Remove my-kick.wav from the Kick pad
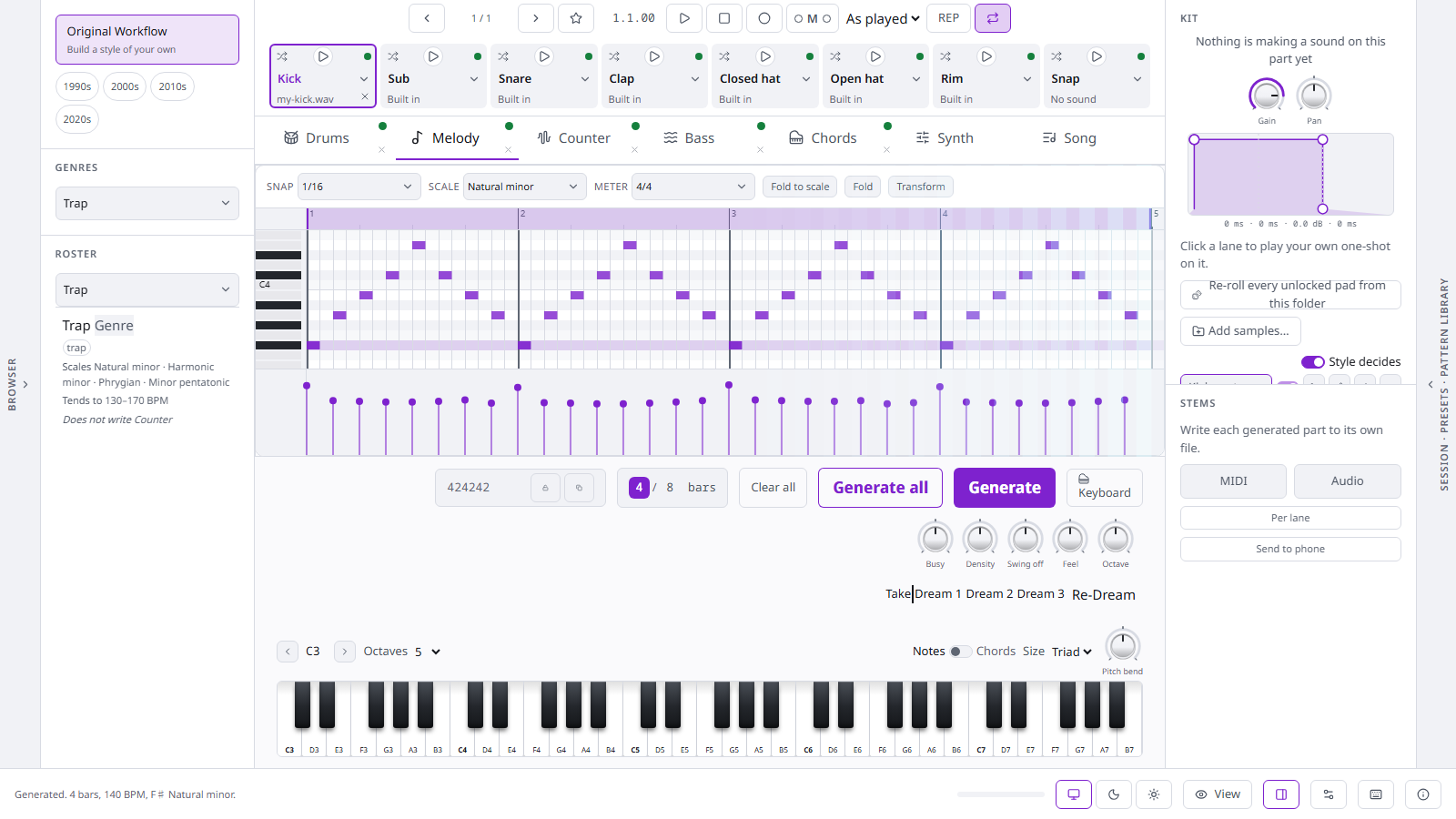1456x819 pixels. pyautogui.click(x=365, y=96)
